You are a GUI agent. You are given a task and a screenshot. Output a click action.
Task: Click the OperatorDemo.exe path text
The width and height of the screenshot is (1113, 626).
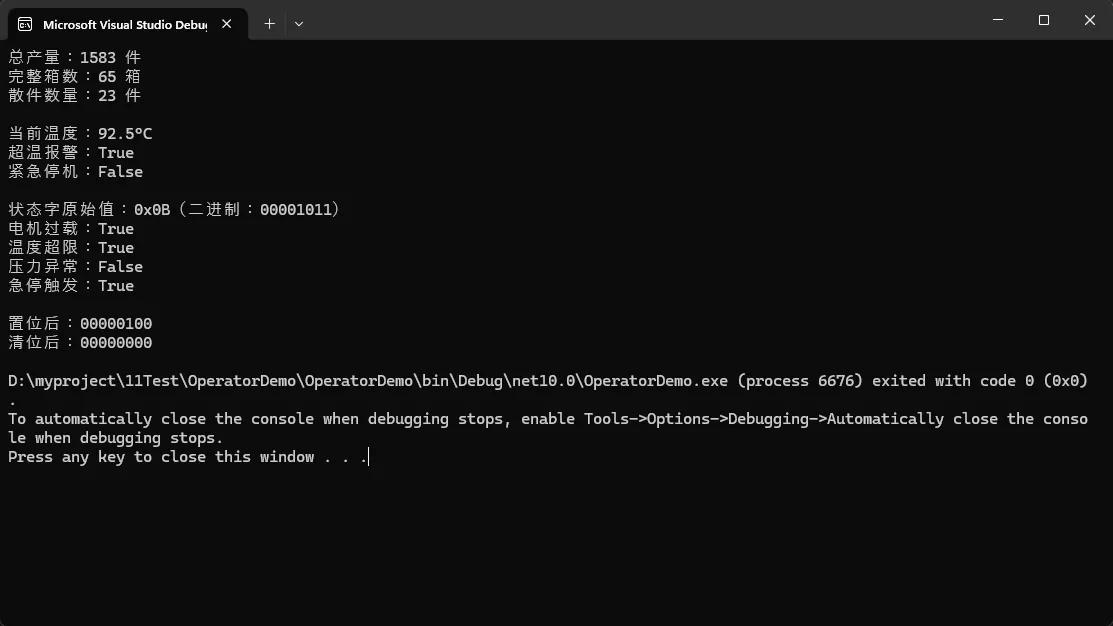click(368, 381)
